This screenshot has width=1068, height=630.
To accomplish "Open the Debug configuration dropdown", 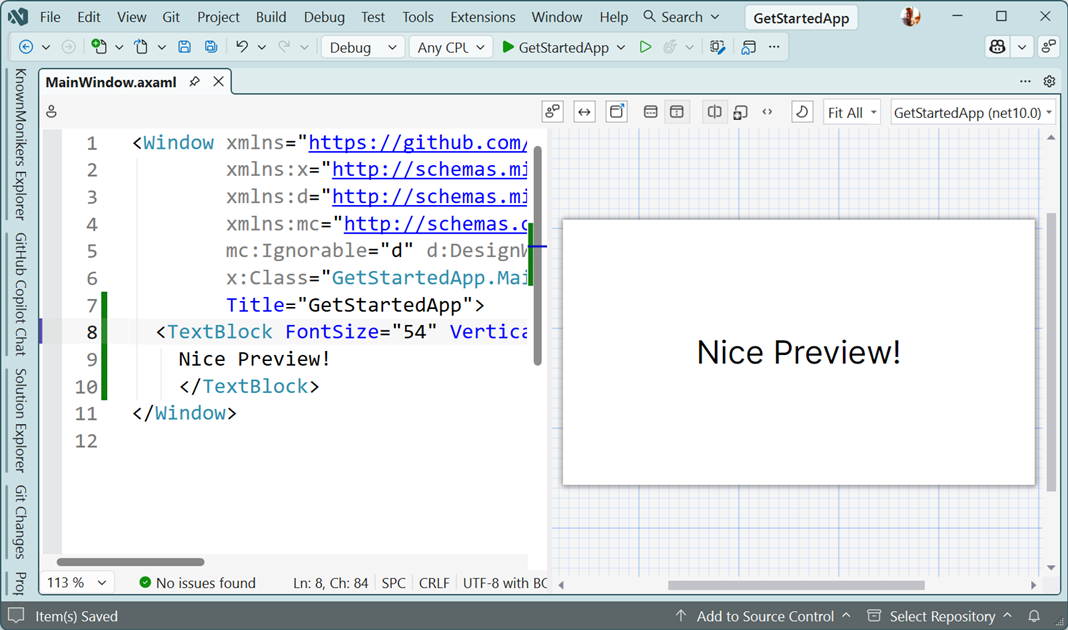I will pyautogui.click(x=362, y=47).
